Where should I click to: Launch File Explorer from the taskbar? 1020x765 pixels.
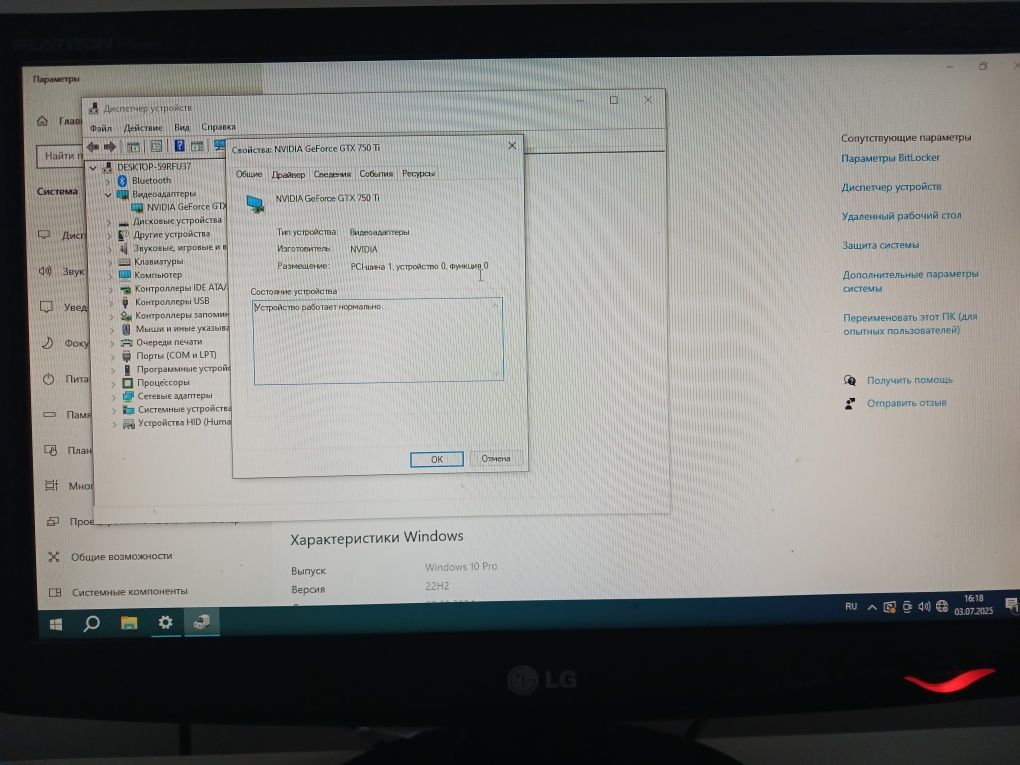[129, 623]
